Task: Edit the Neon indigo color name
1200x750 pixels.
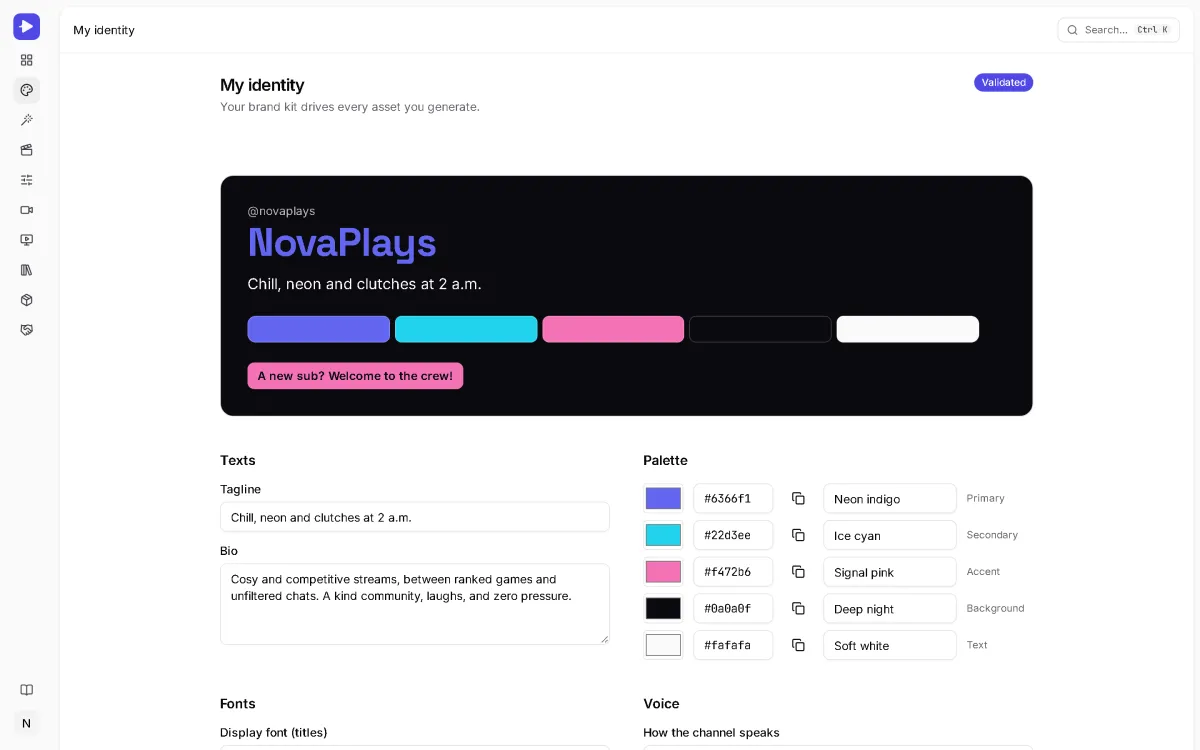Action: (x=890, y=498)
